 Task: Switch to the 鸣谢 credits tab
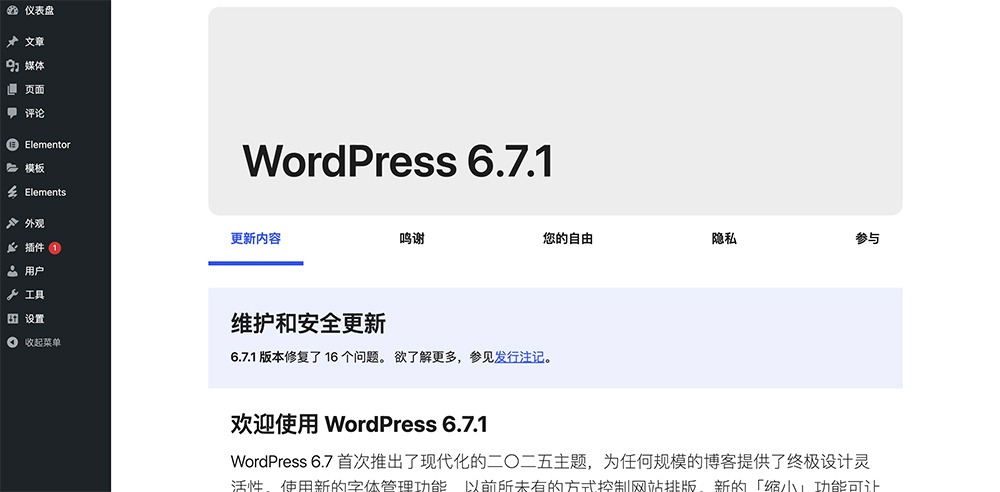[x=412, y=239]
